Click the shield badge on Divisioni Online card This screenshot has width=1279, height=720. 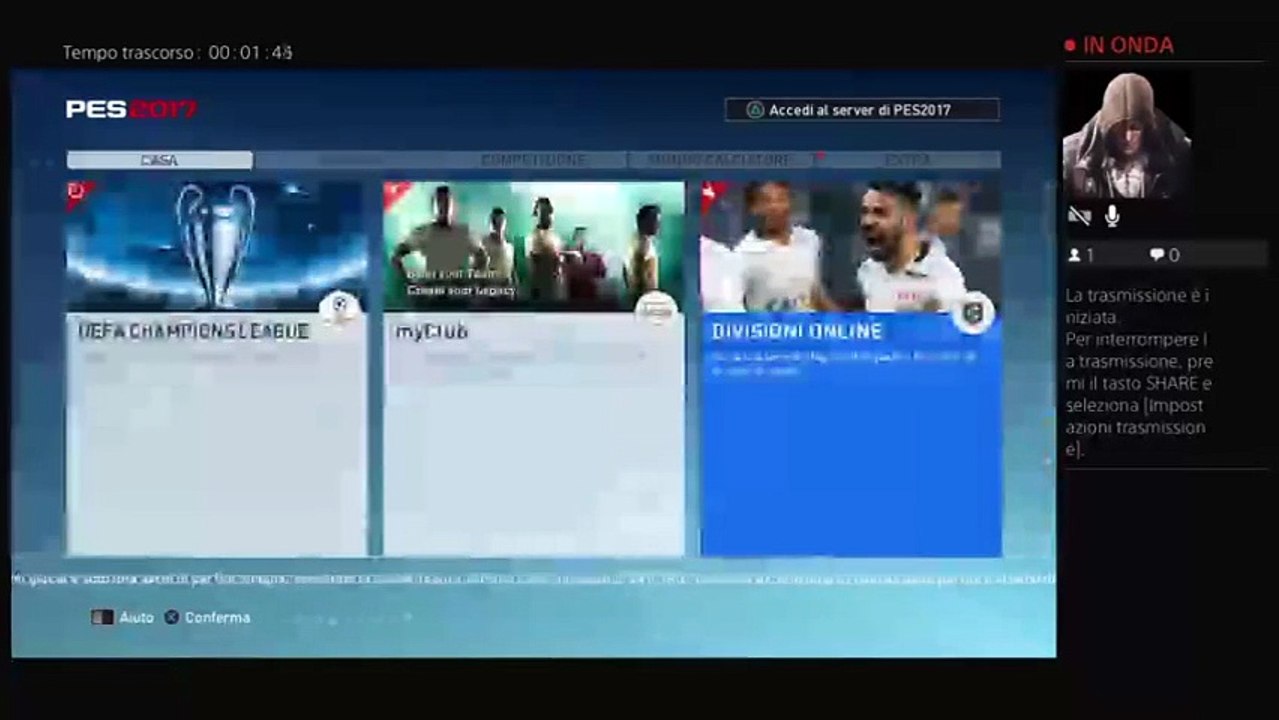click(x=973, y=312)
